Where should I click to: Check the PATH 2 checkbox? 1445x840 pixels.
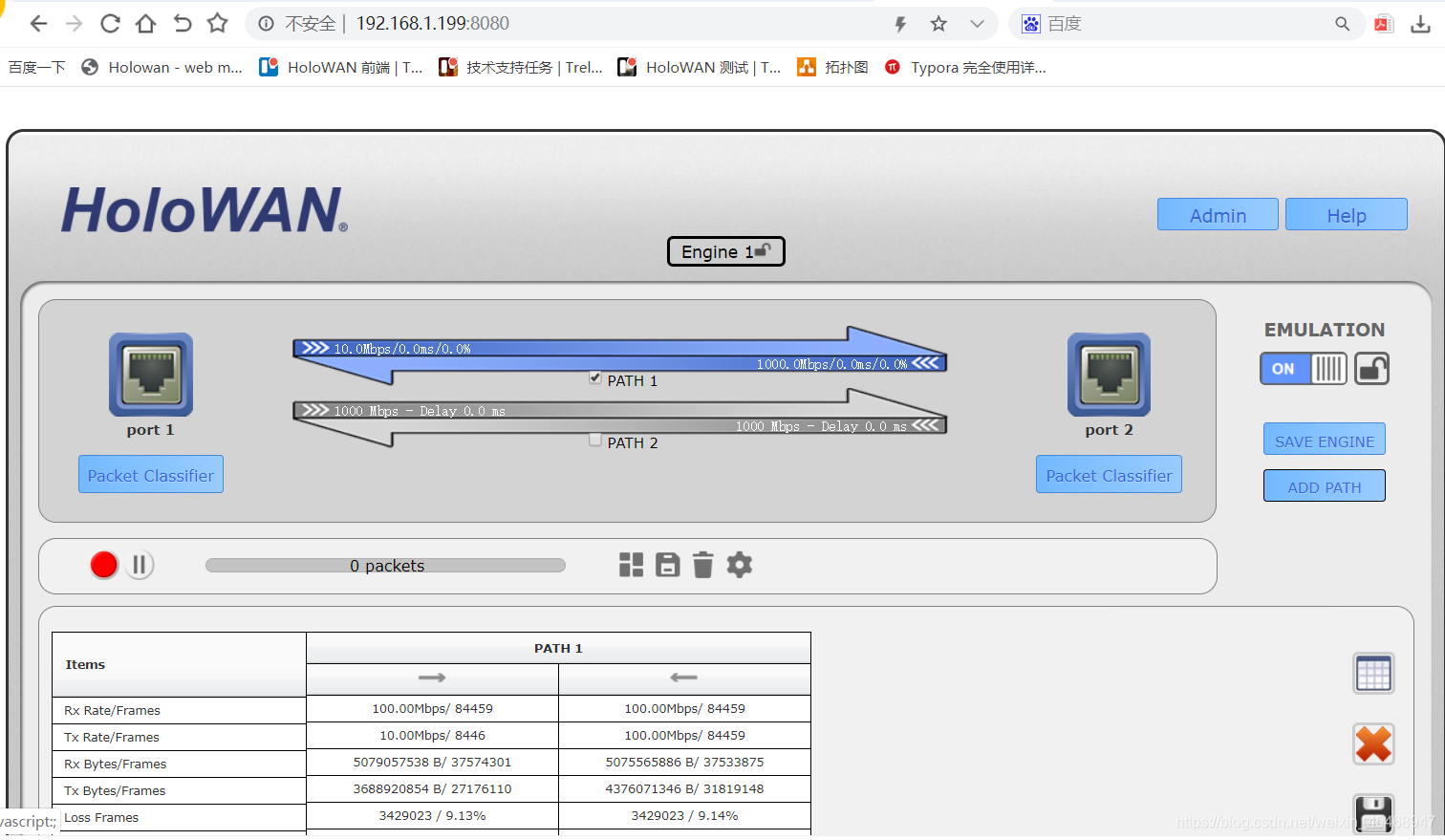[x=595, y=441]
